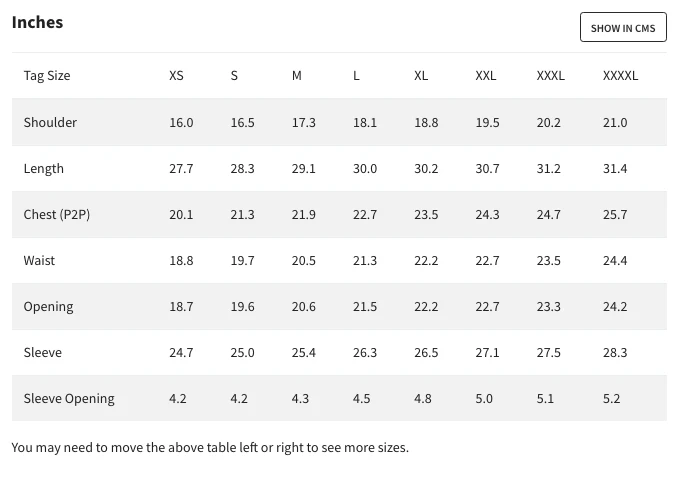Click the Opening row label
Screen dimensions: 696x480
[x=48, y=306]
